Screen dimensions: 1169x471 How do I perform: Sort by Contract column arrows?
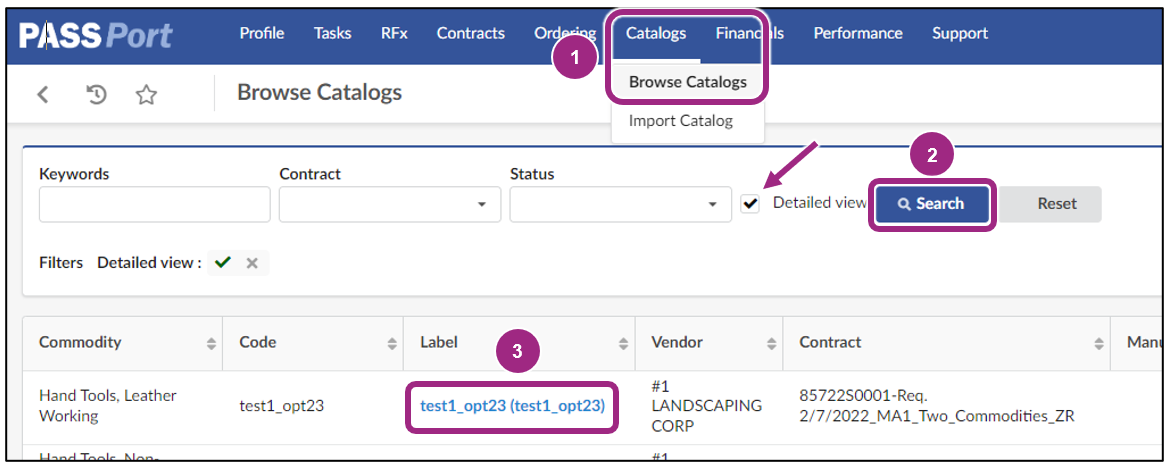pos(1099,344)
